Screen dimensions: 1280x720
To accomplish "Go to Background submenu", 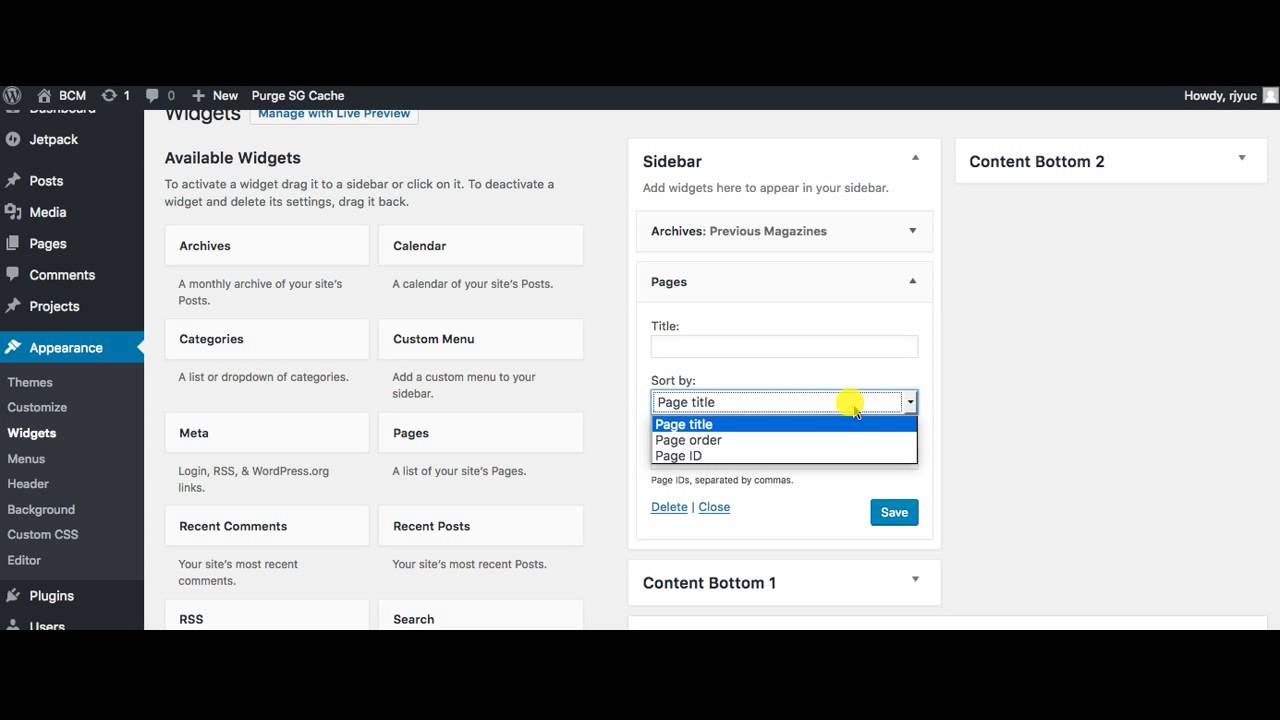I will click(41, 510).
